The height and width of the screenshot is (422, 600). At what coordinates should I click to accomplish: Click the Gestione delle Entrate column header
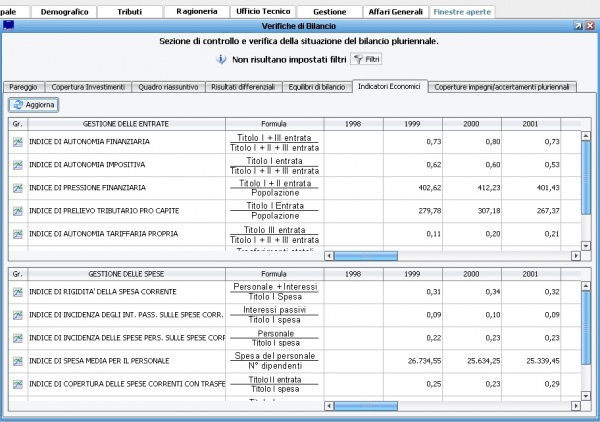tap(126, 124)
